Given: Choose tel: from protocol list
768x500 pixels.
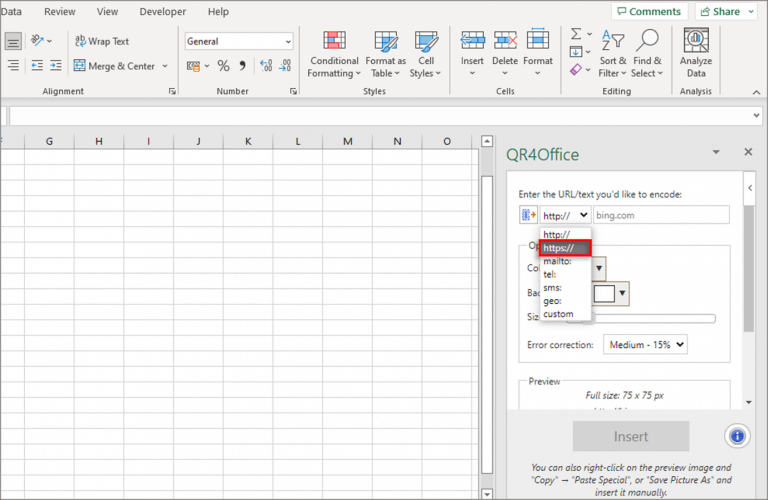Looking at the screenshot, I should click(565, 274).
